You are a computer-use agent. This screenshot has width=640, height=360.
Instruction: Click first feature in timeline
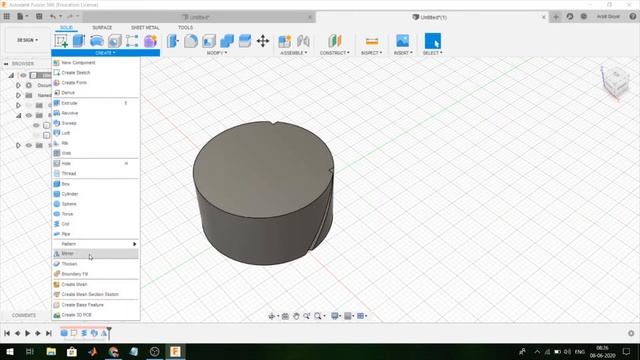point(64,333)
